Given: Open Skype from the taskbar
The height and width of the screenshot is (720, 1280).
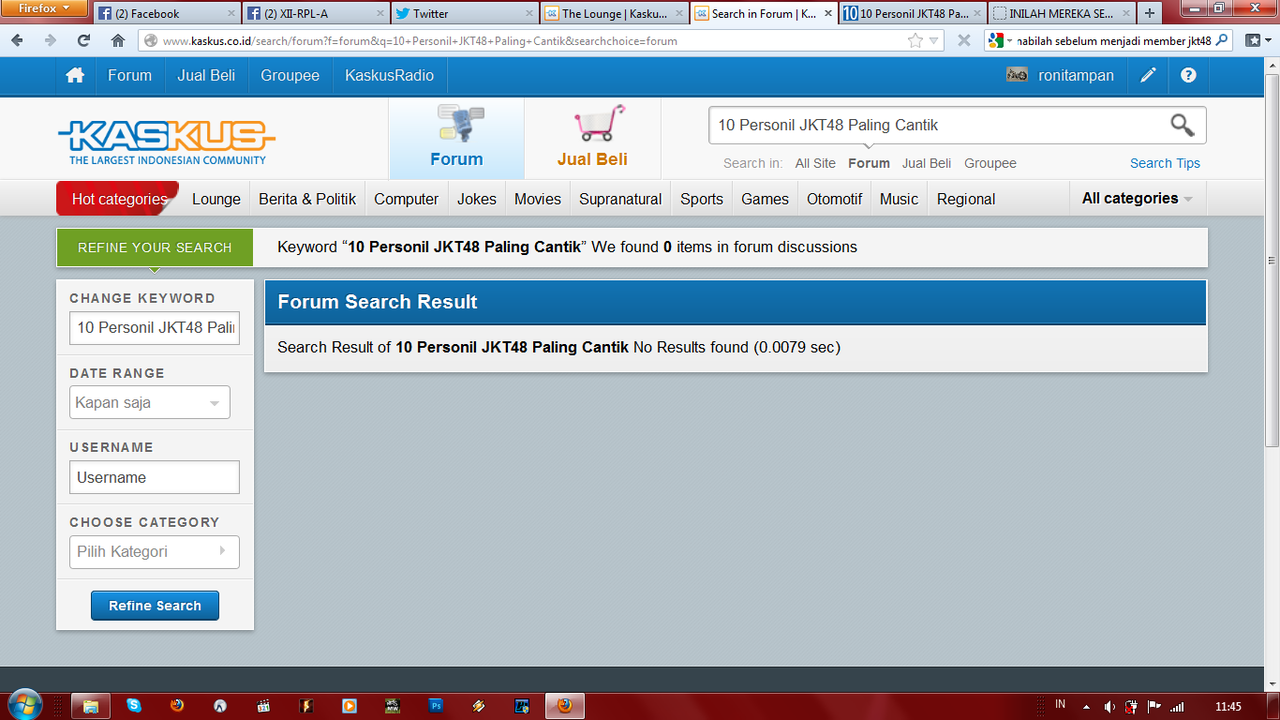Looking at the screenshot, I should click(x=134, y=706).
